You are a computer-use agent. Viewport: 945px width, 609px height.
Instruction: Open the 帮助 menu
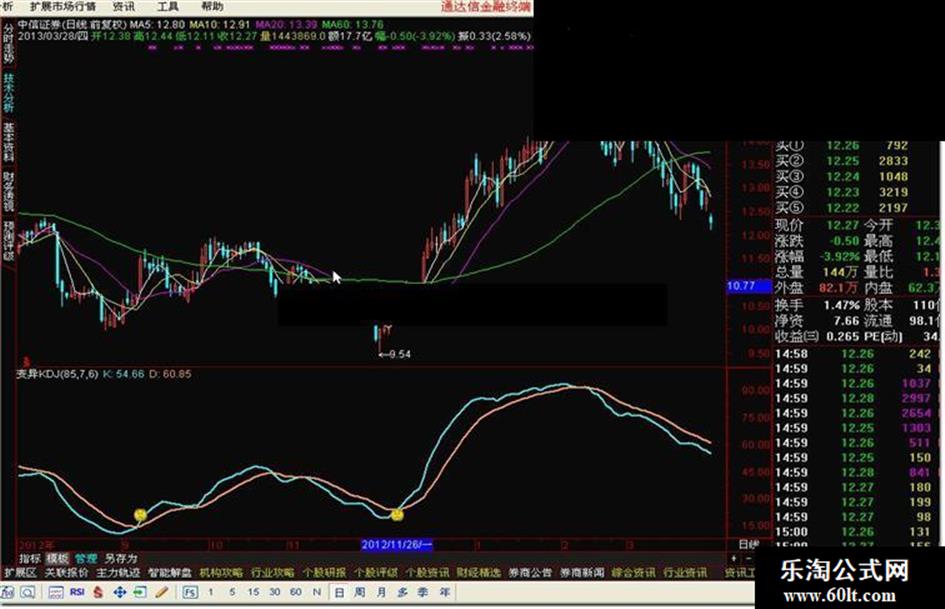[212, 7]
